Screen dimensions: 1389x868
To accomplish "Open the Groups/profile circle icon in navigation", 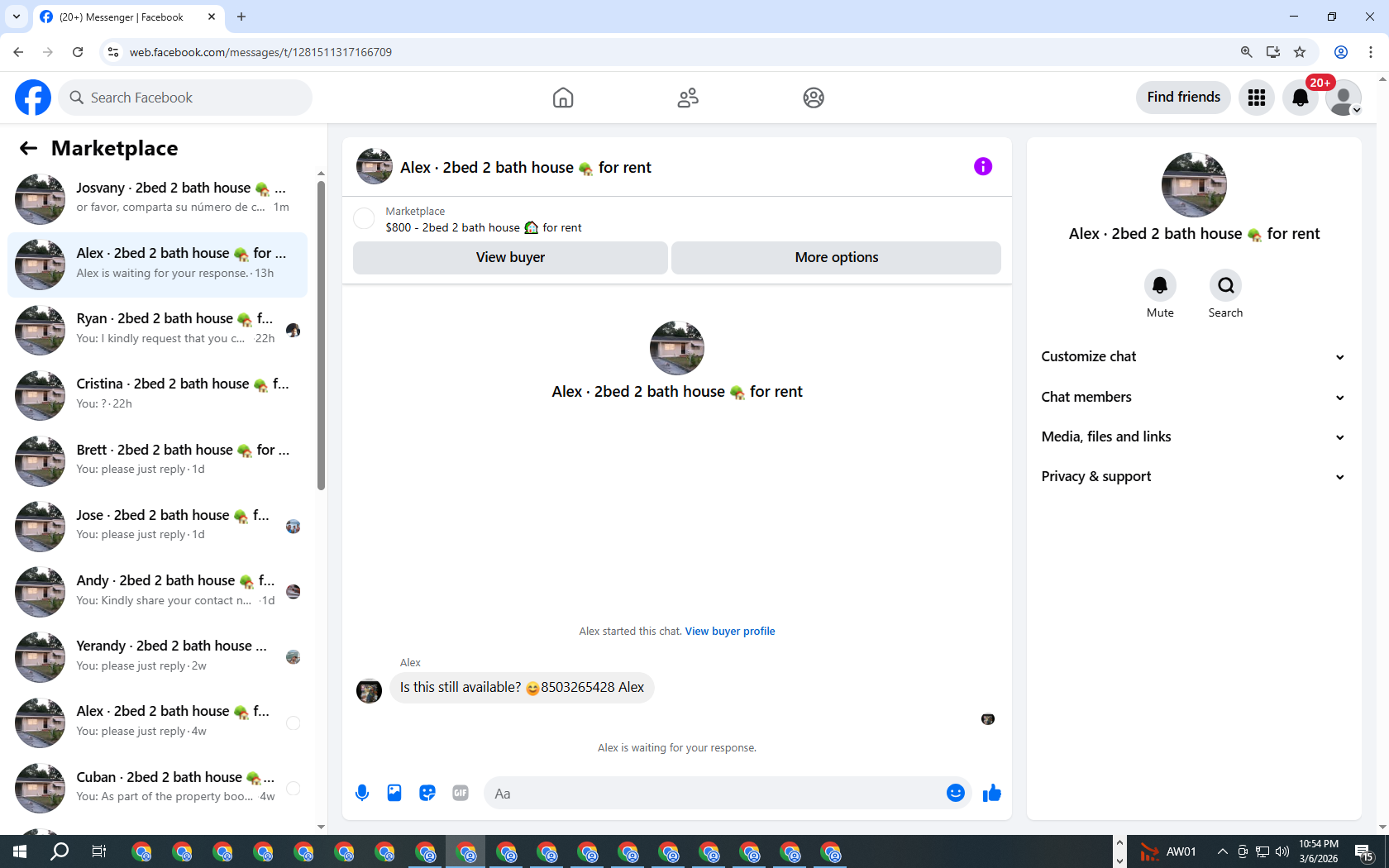I will coord(814,98).
